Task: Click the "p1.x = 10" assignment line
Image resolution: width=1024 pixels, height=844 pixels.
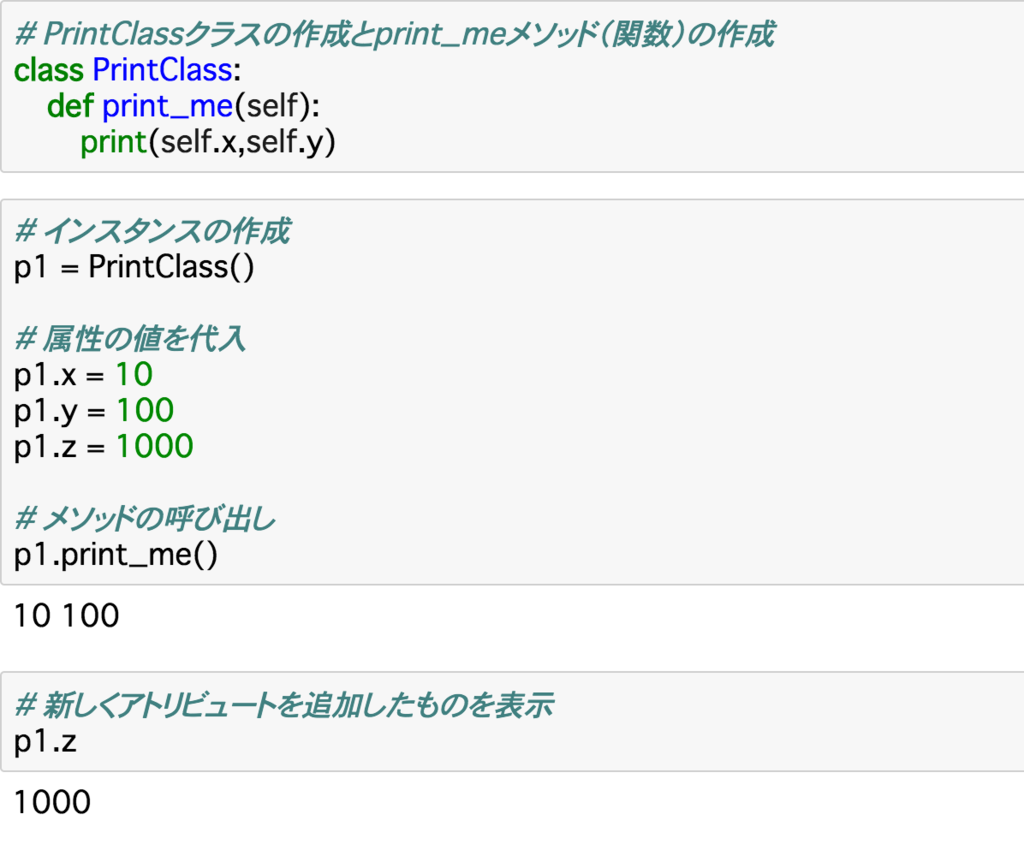Action: [84, 375]
